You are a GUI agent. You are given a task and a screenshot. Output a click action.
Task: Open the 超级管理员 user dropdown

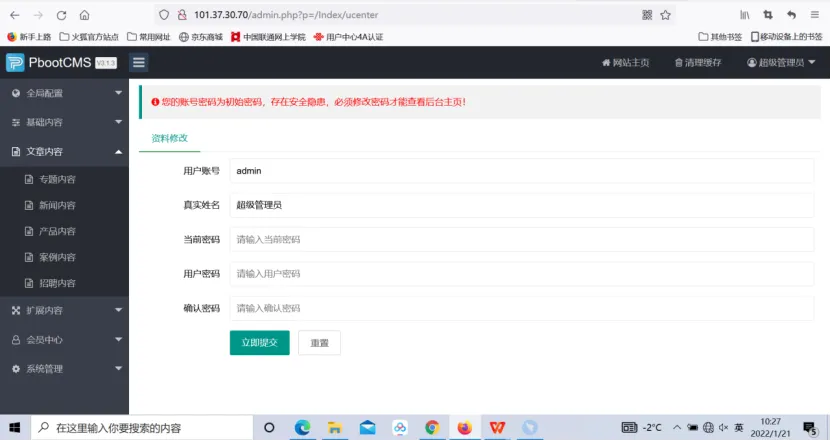click(x=781, y=63)
